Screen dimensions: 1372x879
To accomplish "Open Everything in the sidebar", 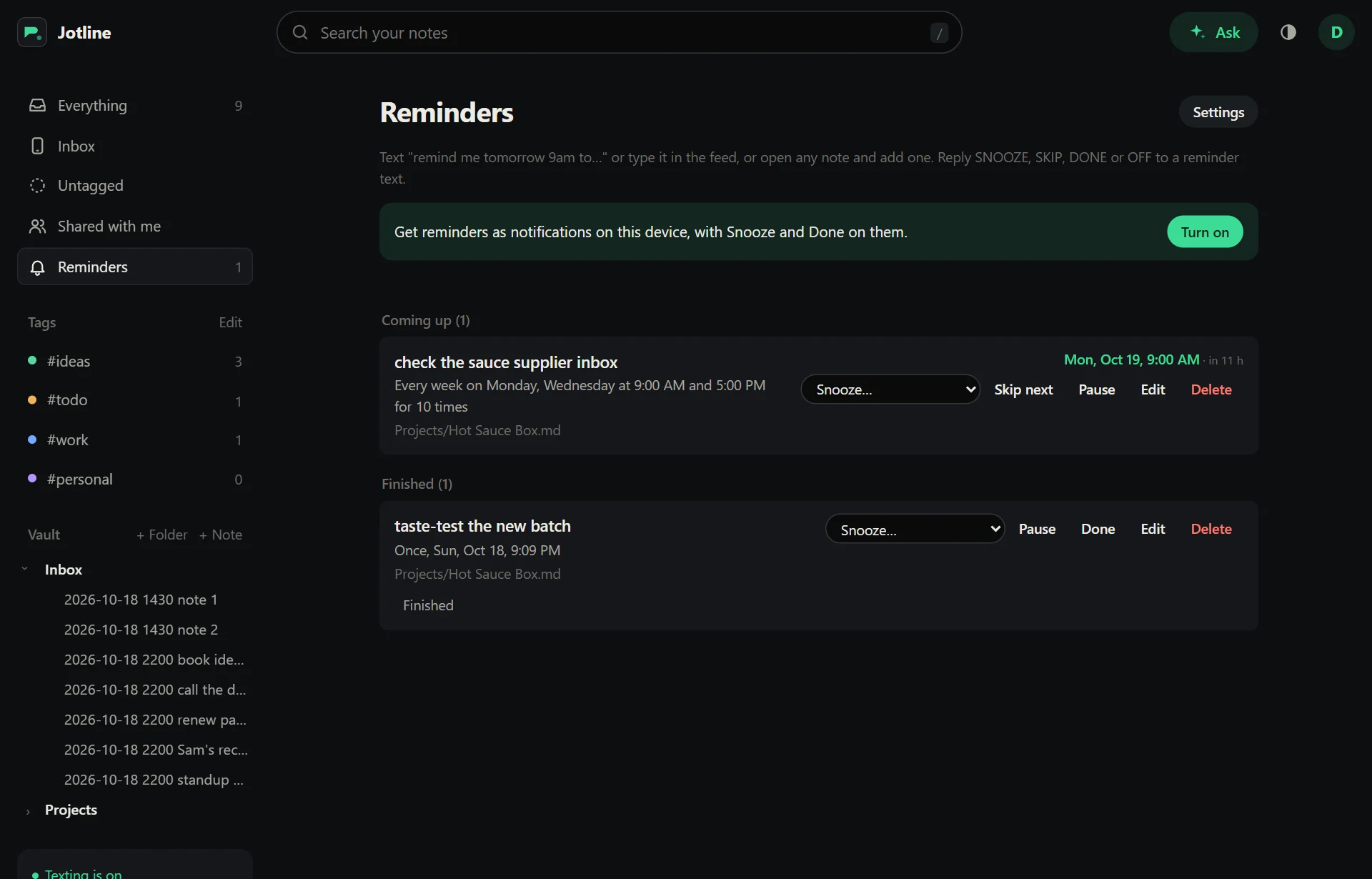I will coord(135,106).
